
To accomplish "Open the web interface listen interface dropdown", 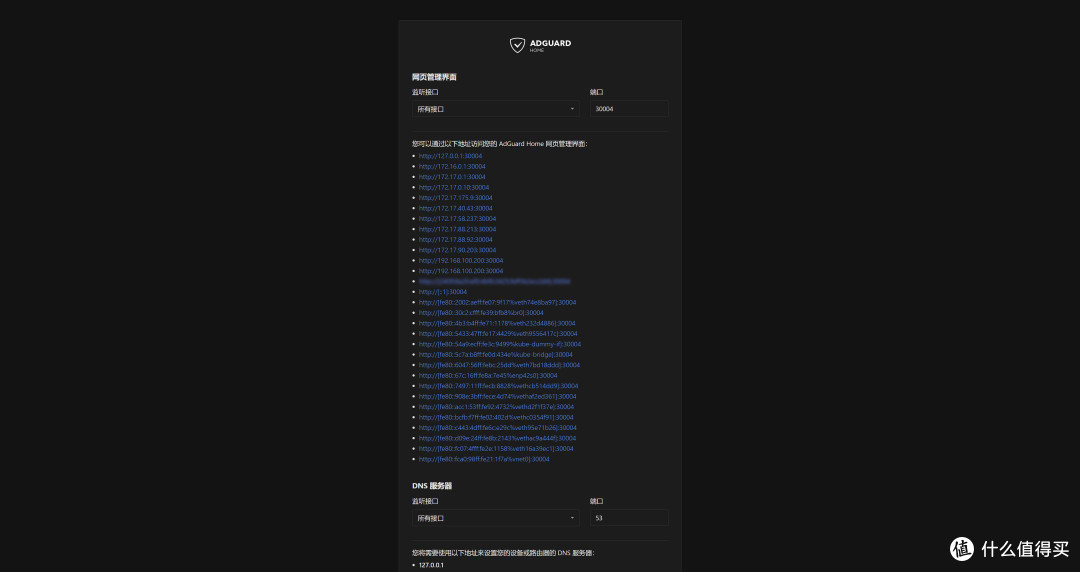I will pyautogui.click(x=495, y=109).
